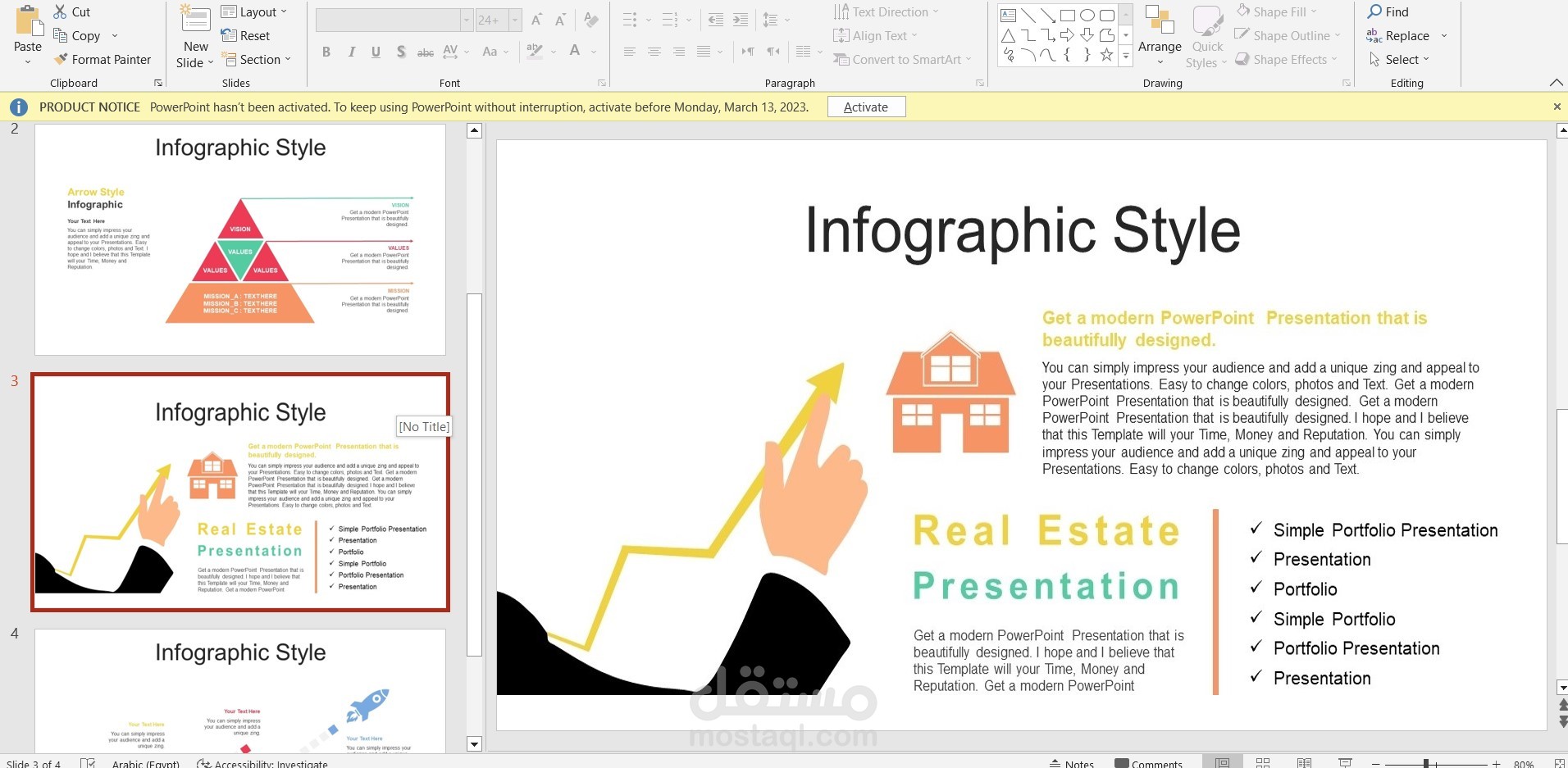Click the Cut scissors icon
The width and height of the screenshot is (1568, 768).
(x=60, y=11)
